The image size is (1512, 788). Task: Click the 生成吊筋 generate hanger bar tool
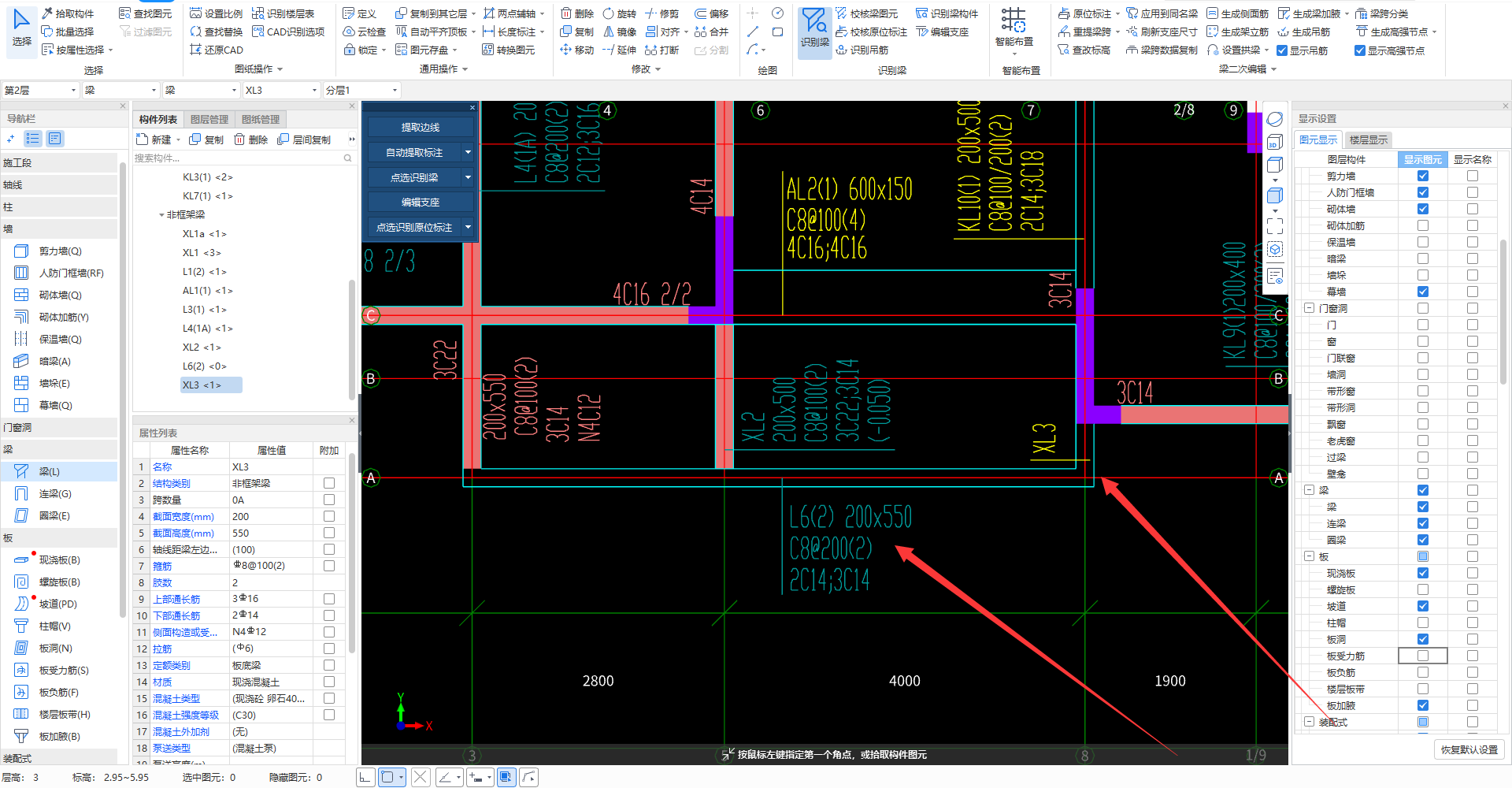pyautogui.click(x=1304, y=32)
